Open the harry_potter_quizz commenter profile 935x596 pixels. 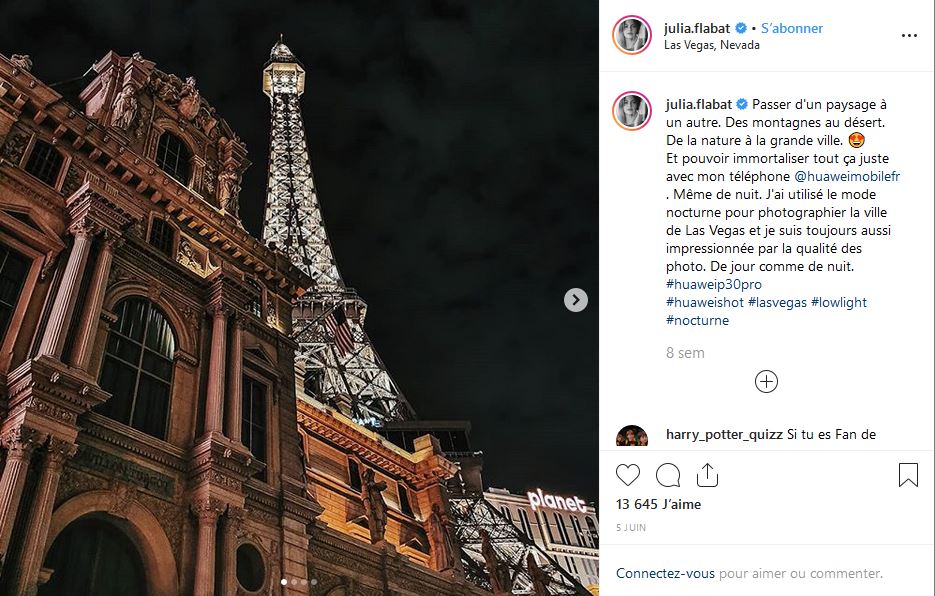tap(724, 434)
